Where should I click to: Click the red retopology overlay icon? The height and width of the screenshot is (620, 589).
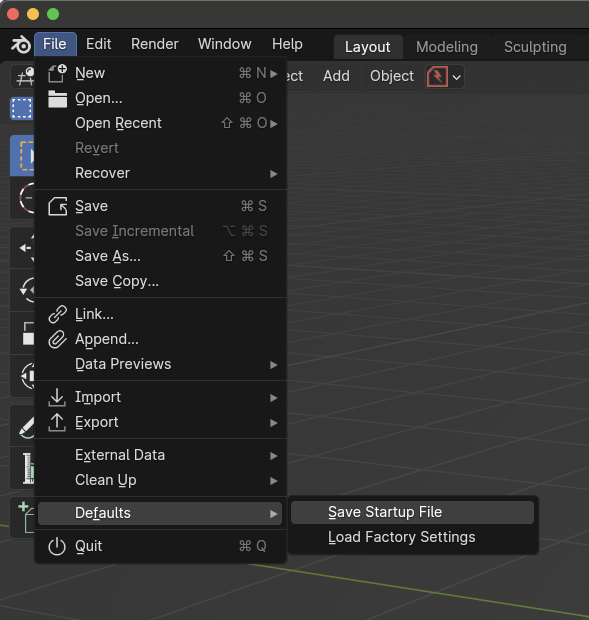pyautogui.click(x=438, y=76)
